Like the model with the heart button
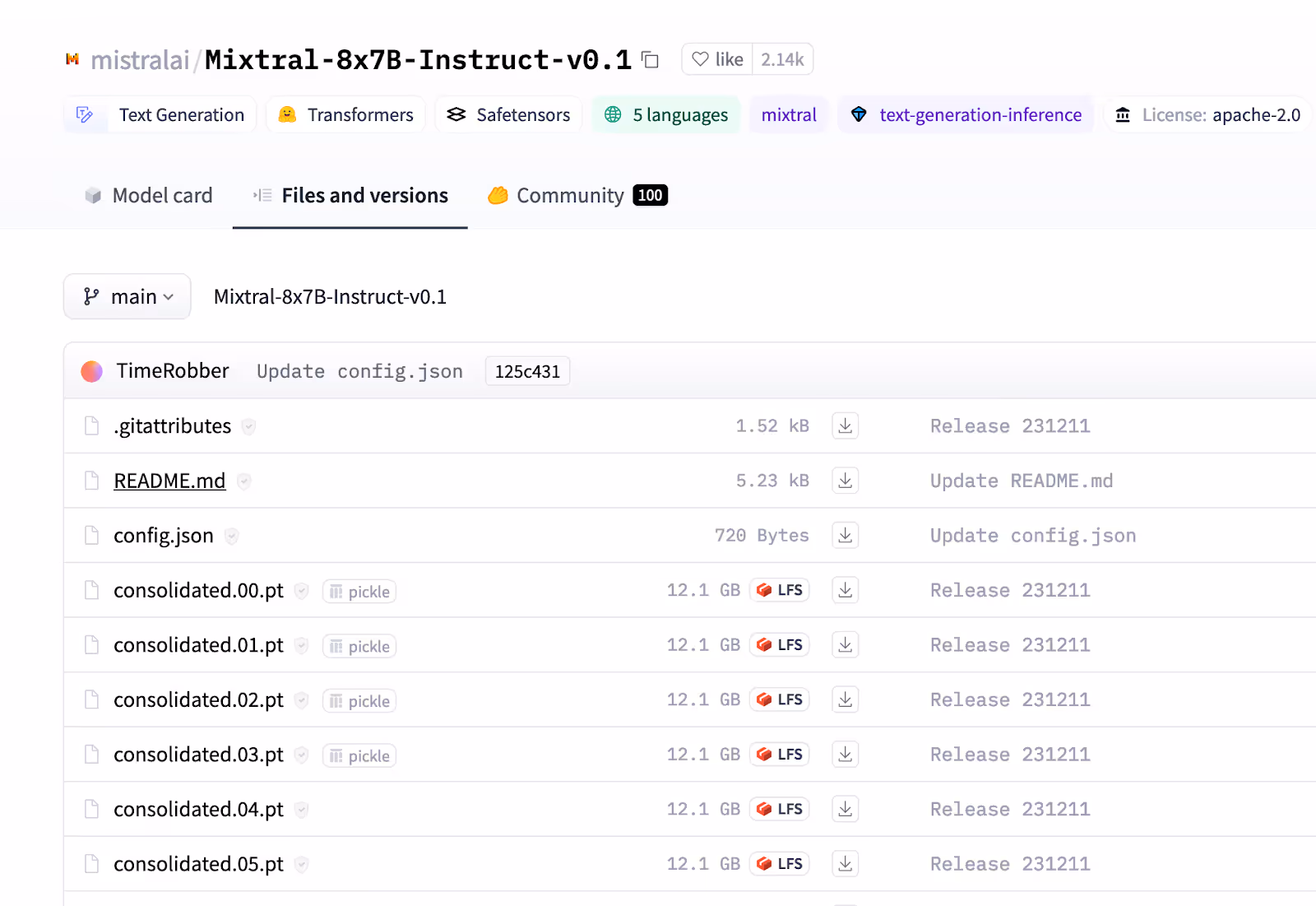Screen dimensions: 1316x906 tap(717, 59)
